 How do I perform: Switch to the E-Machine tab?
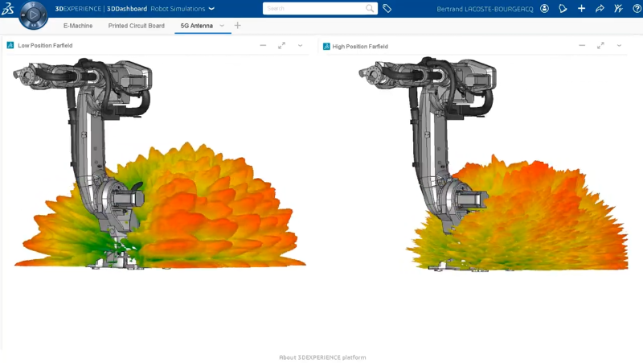(x=78, y=25)
